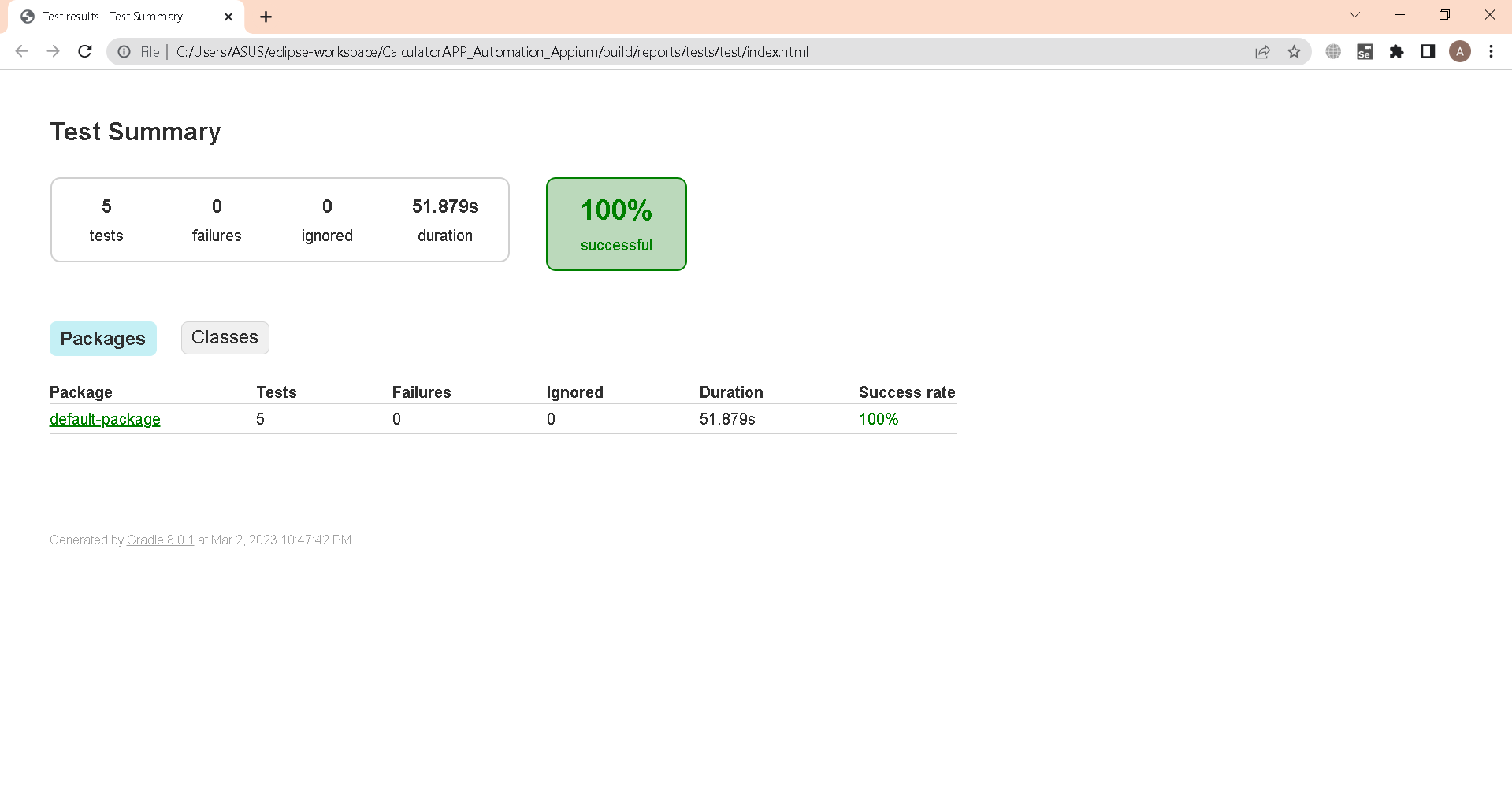Bookmark this page using the star icon
The width and height of the screenshot is (1512, 809).
click(x=1295, y=51)
